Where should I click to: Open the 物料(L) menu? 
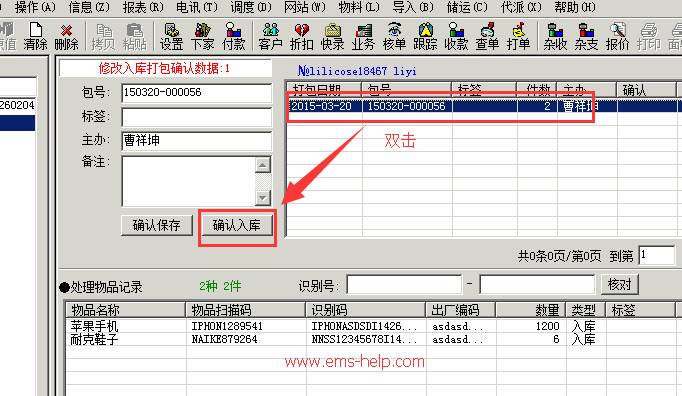pos(359,7)
